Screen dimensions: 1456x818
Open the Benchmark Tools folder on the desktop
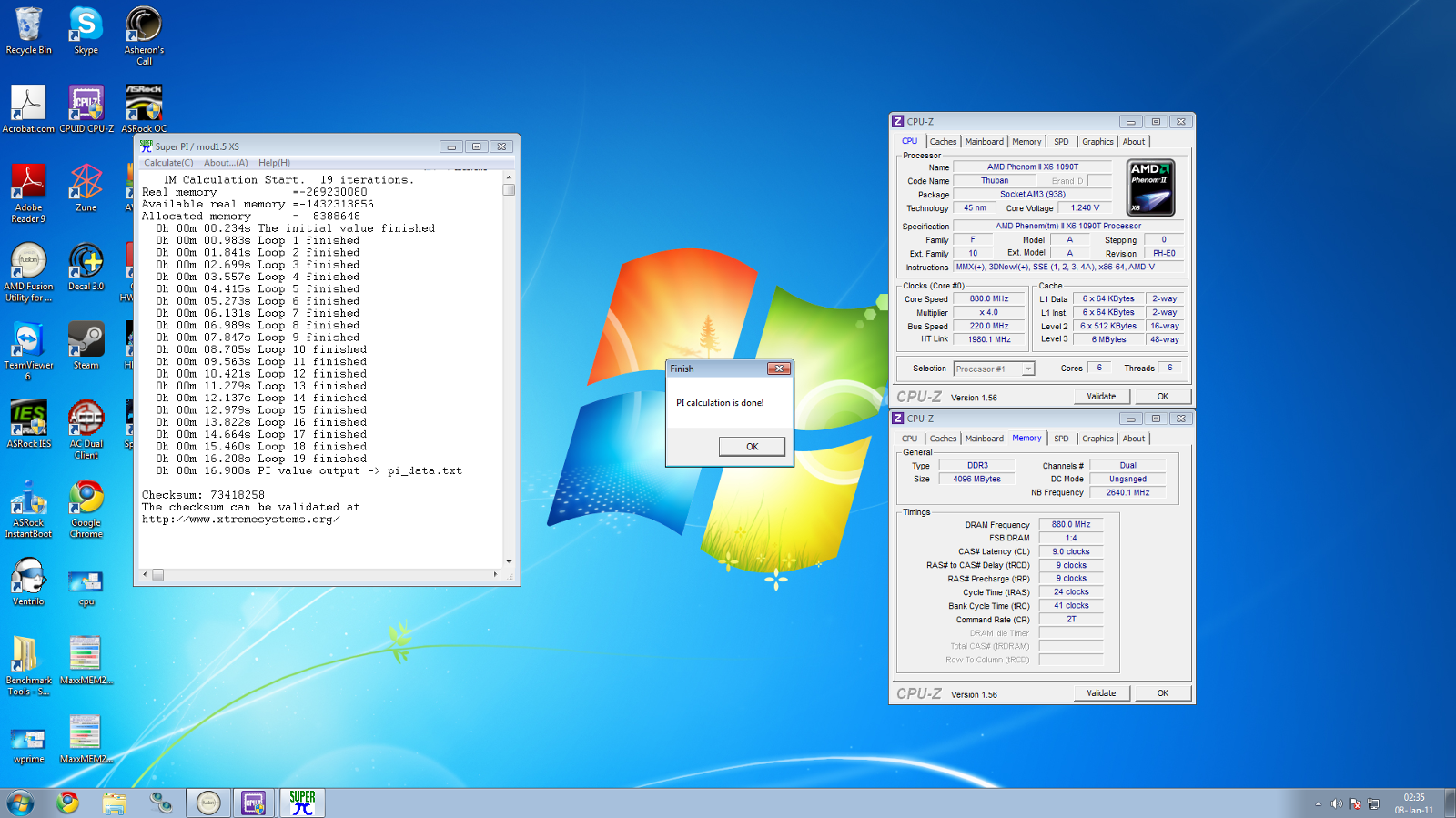coord(28,667)
